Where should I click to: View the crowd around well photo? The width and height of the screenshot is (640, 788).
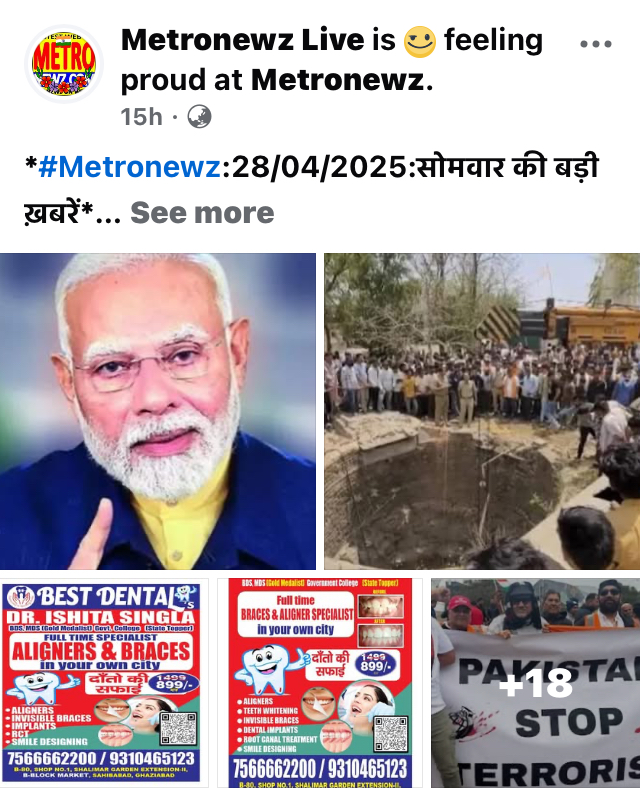tap(482, 411)
